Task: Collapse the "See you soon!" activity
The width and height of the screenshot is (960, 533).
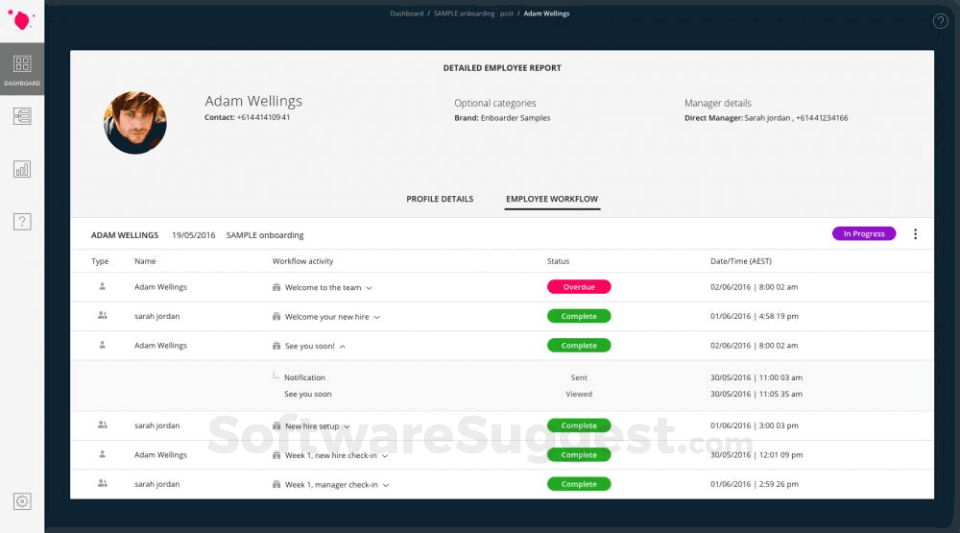Action: [342, 346]
